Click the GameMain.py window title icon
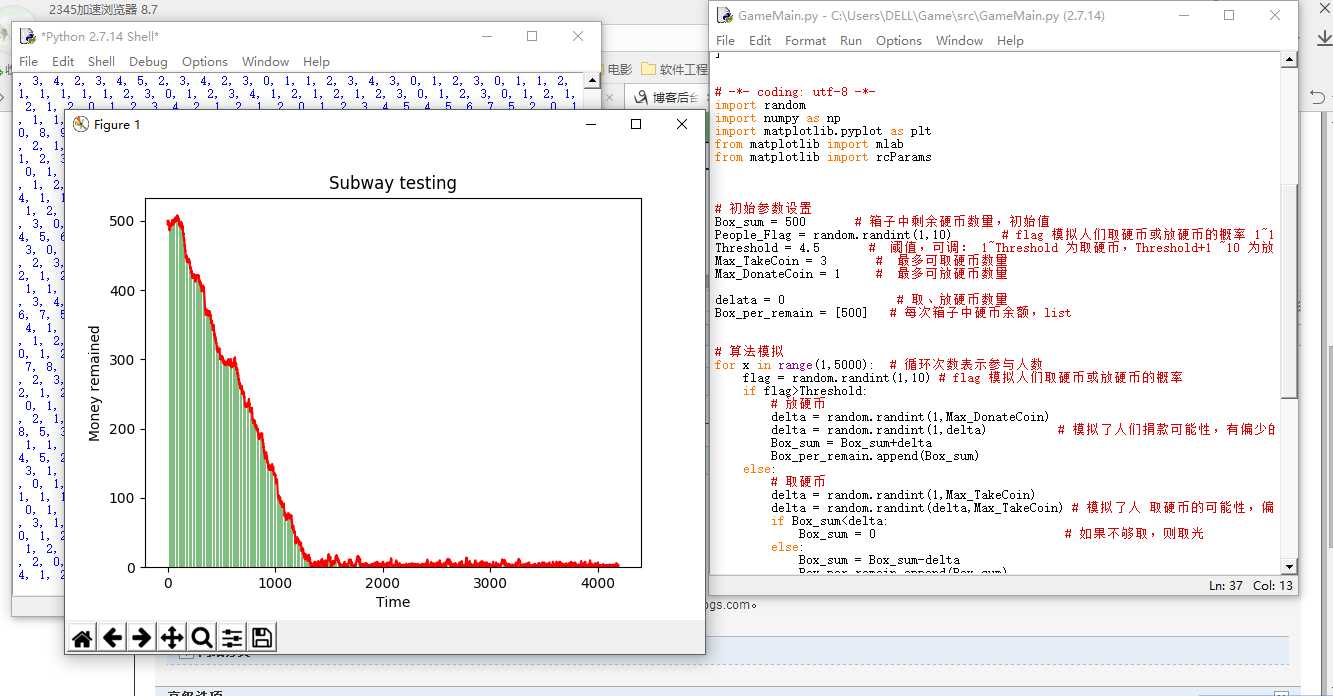The height and width of the screenshot is (696, 1333). point(725,15)
